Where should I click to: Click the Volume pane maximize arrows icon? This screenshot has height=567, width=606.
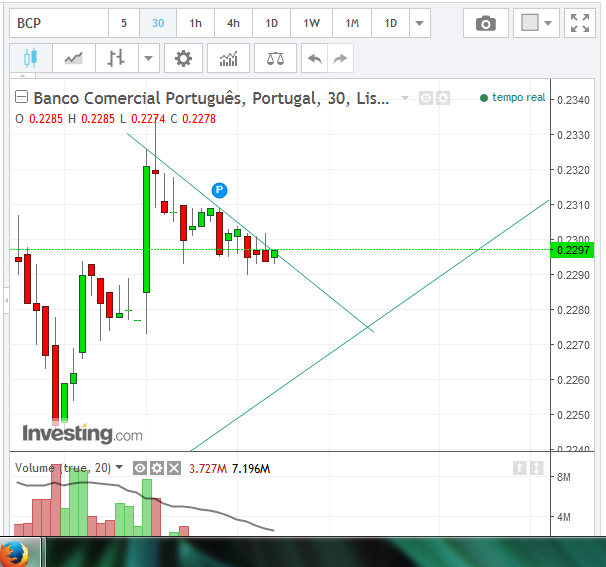[x=536, y=468]
